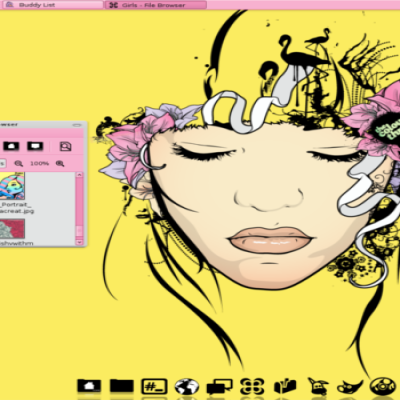Zoom in using the right magnifier icon

[x=60, y=163]
